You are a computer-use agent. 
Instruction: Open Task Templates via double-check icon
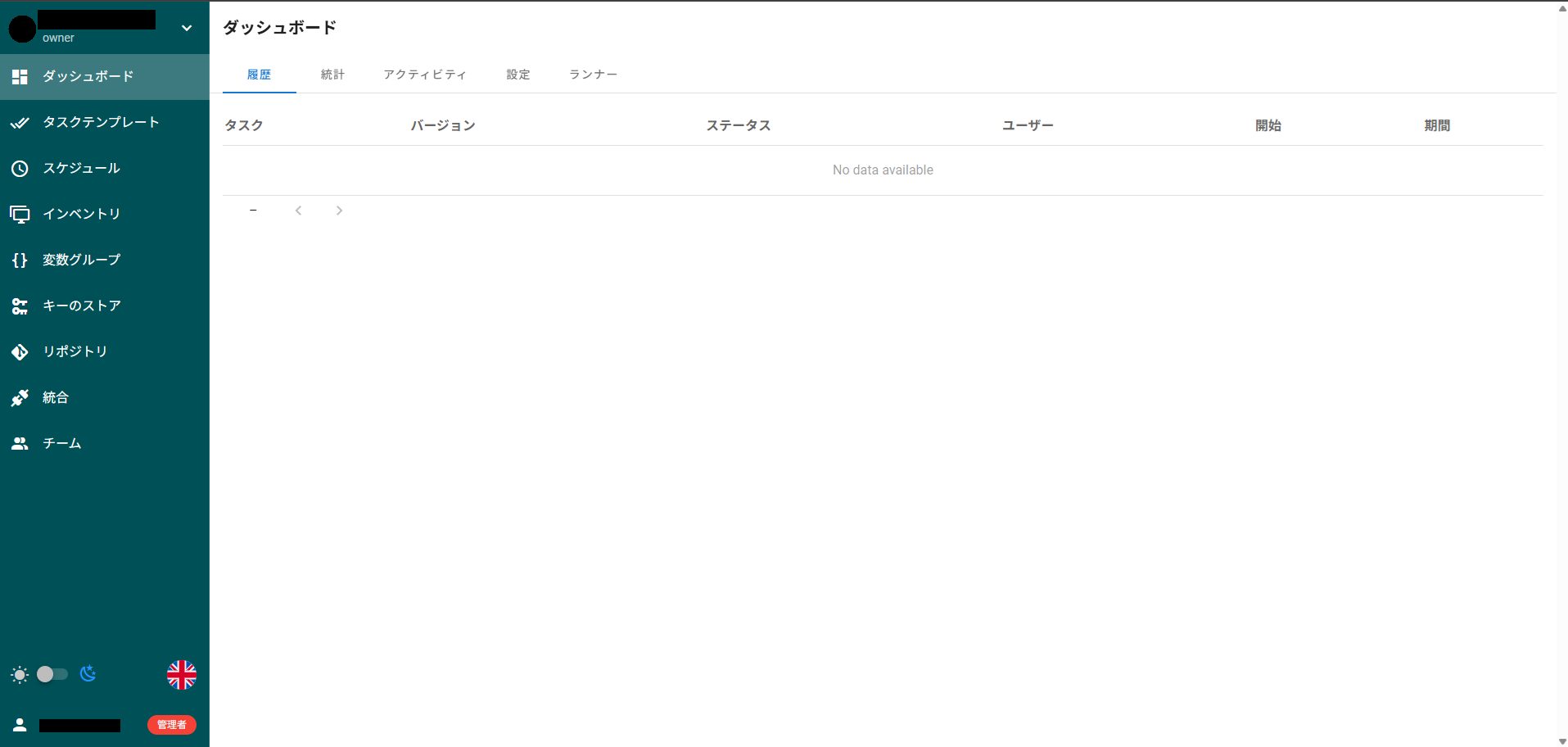tap(20, 123)
